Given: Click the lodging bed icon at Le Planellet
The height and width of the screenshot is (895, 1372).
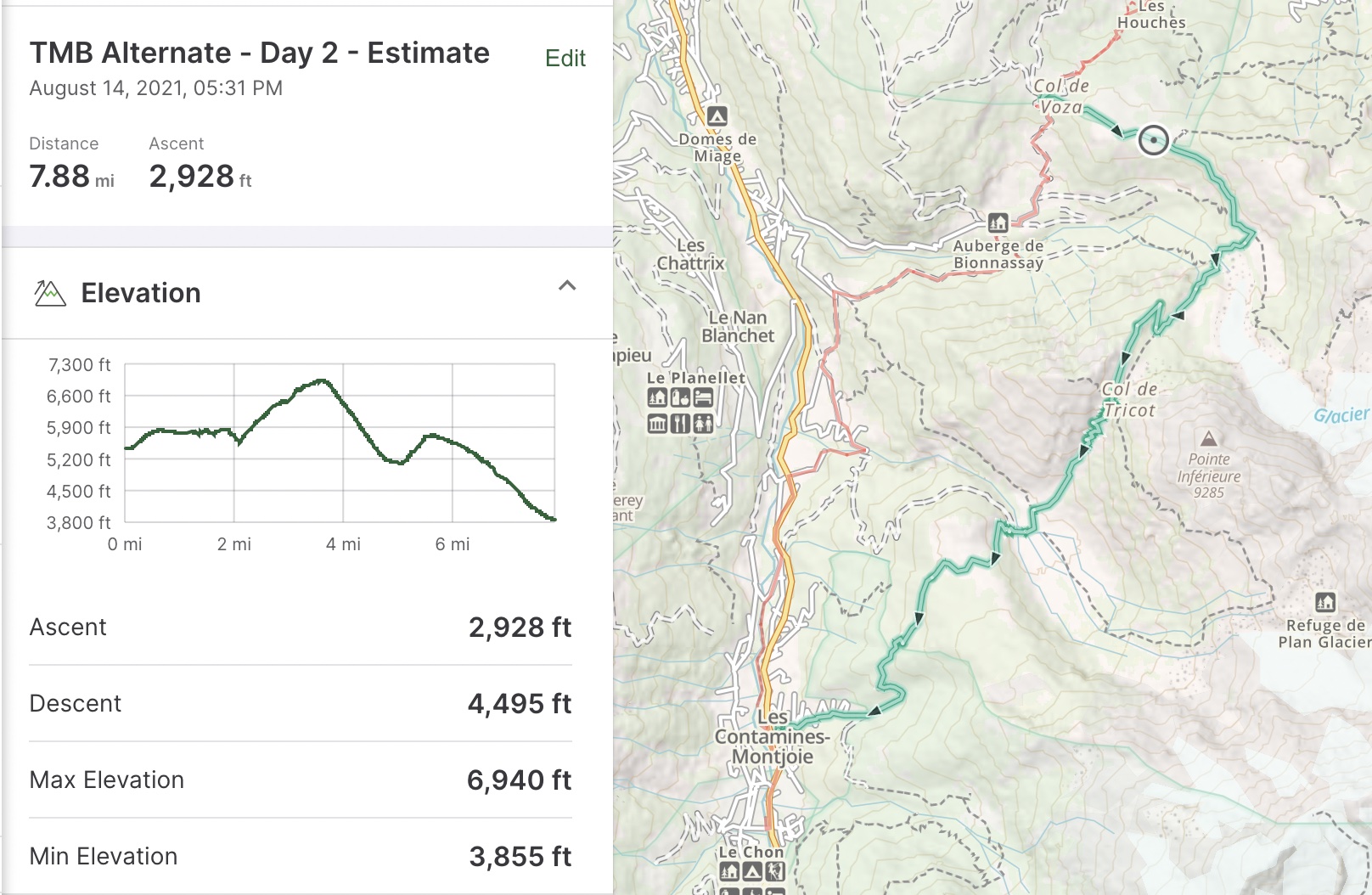Looking at the screenshot, I should click(703, 397).
